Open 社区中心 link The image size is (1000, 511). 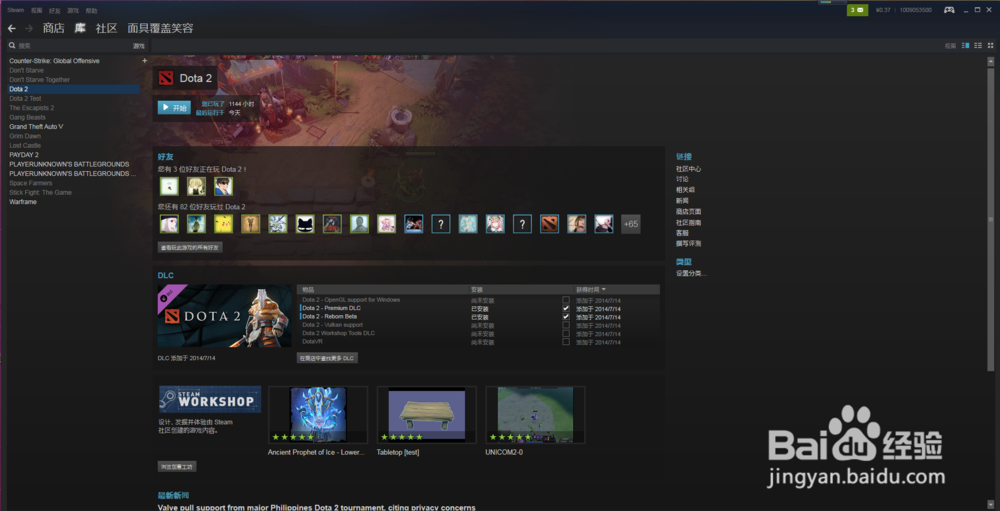pyautogui.click(x=689, y=169)
